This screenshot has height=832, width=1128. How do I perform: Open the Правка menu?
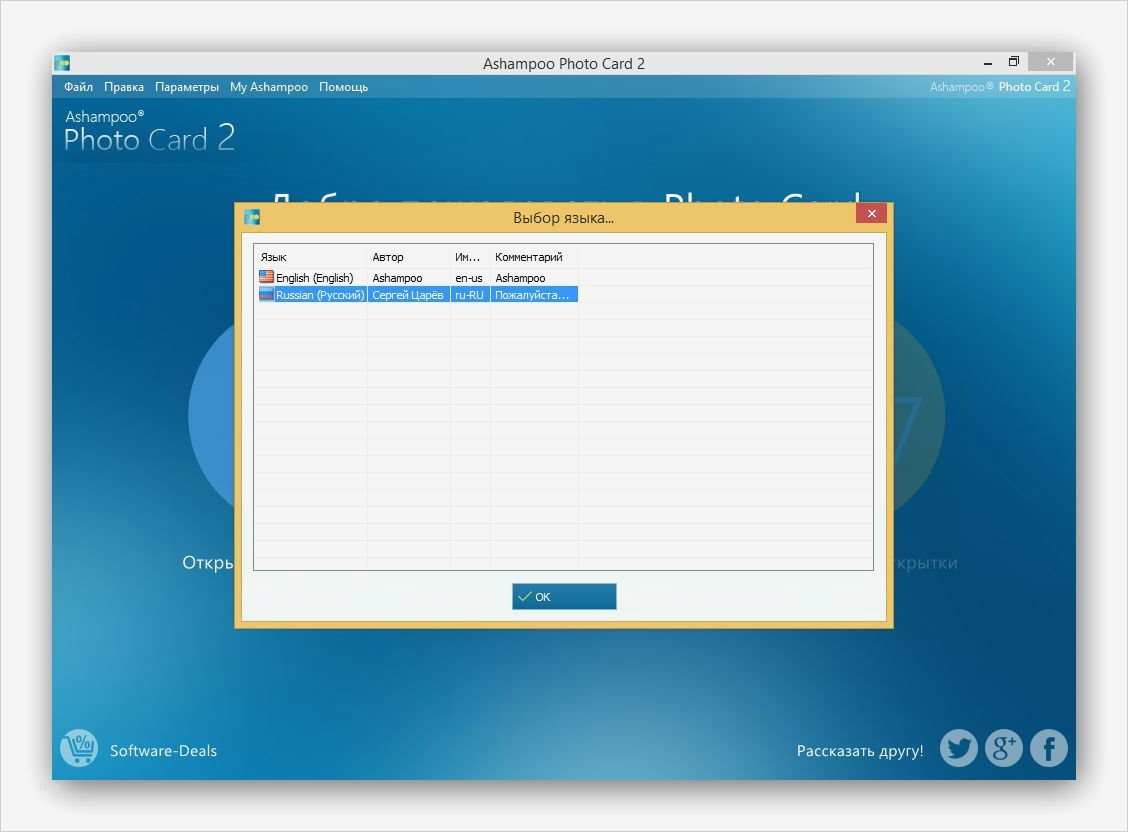pyautogui.click(x=124, y=87)
